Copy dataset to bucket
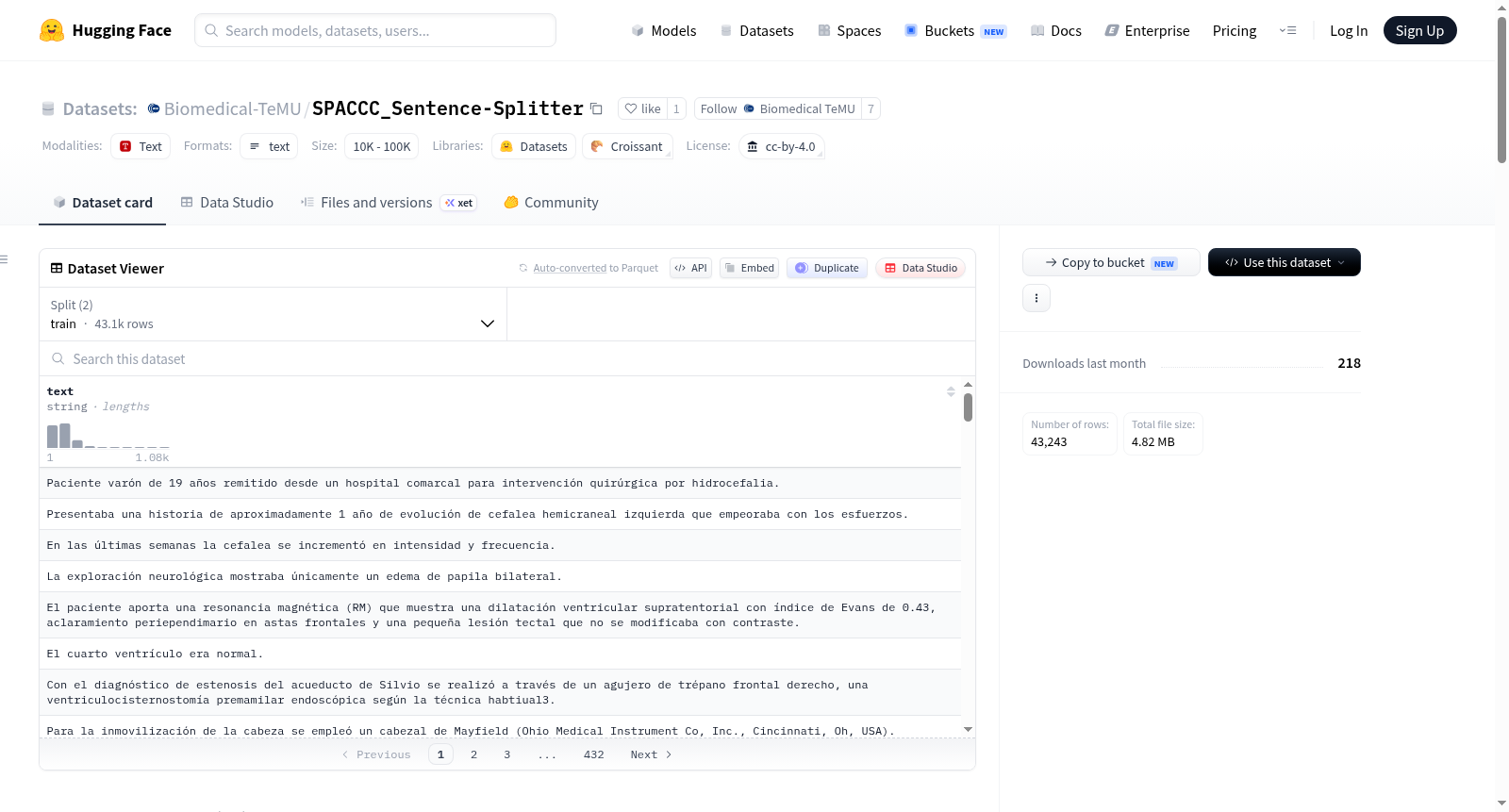 (1111, 262)
